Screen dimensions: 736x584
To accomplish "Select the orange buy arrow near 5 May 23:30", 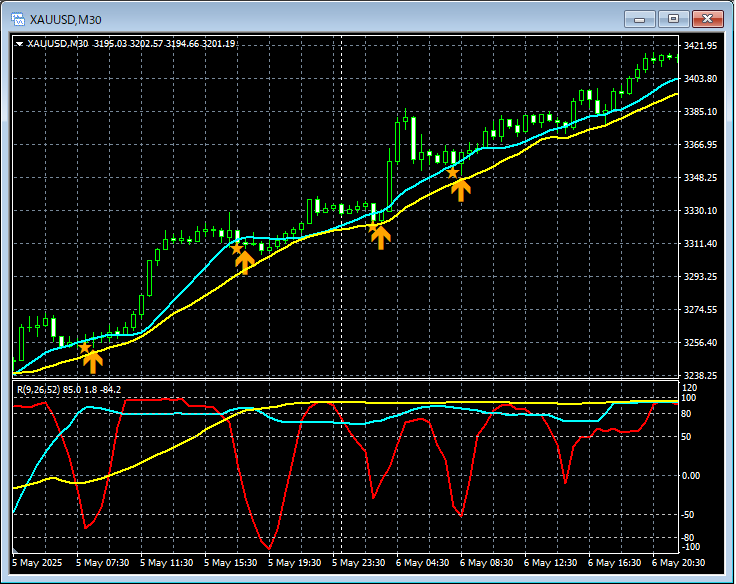I will click(381, 238).
